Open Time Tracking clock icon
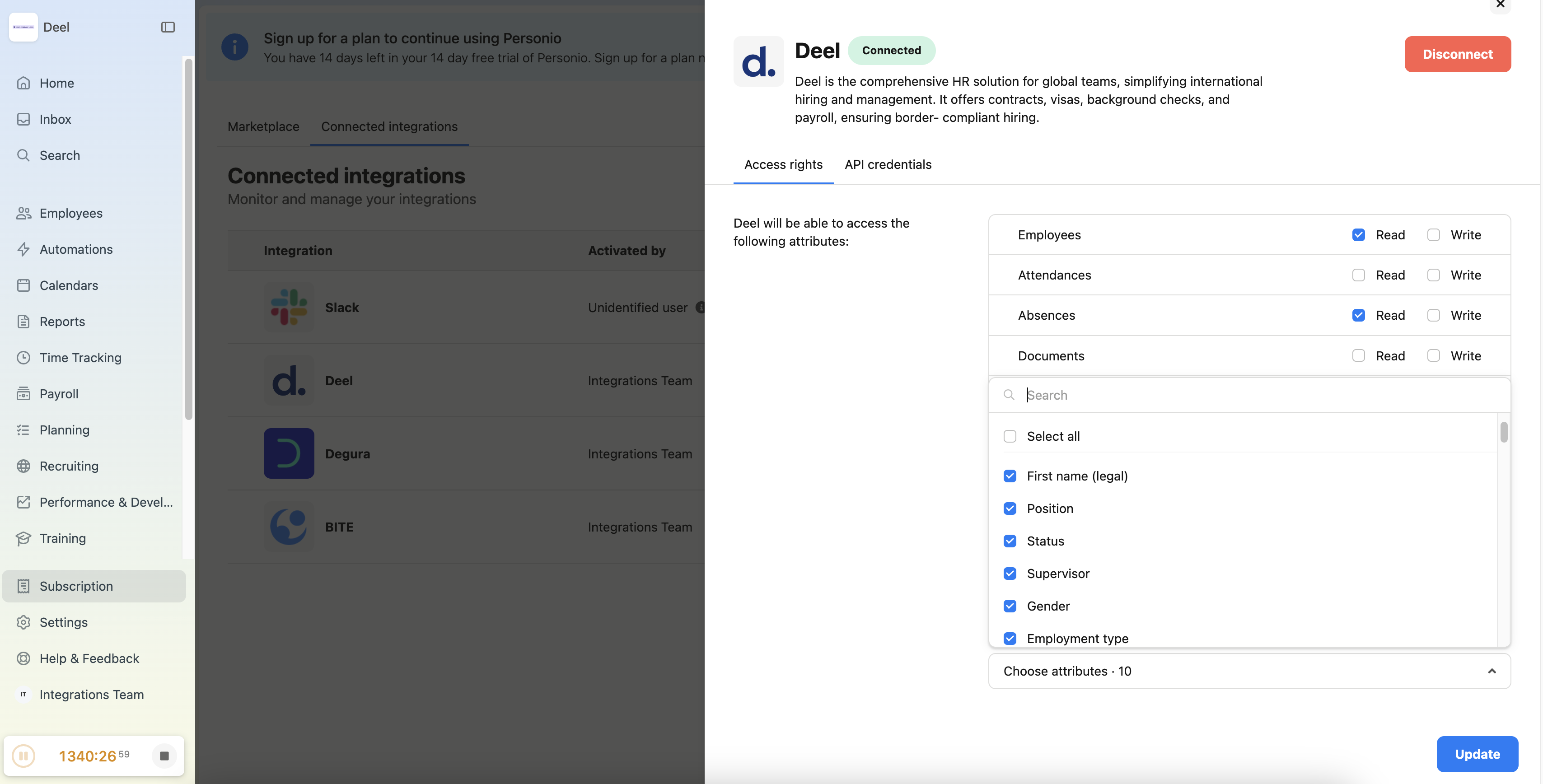 23,358
